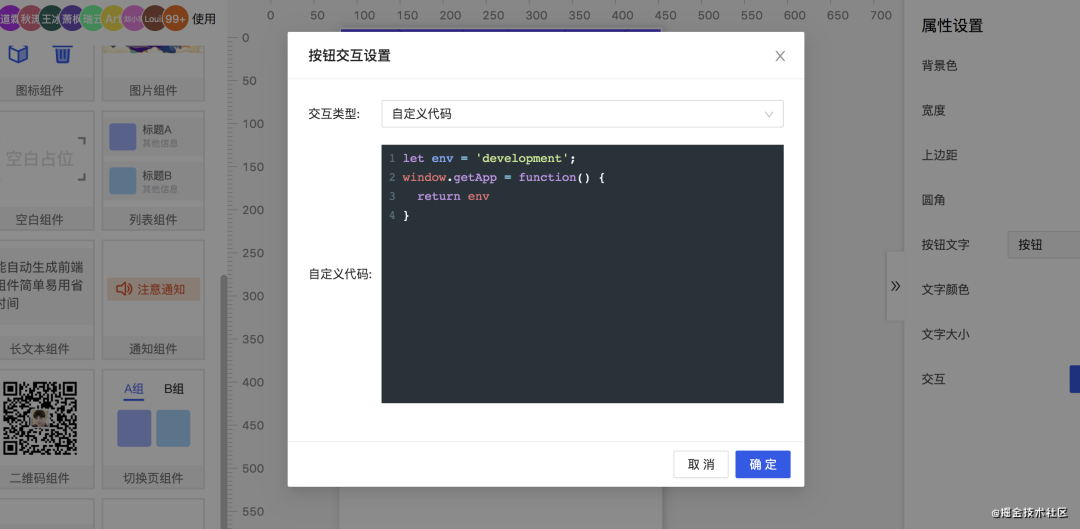Click the 上边距 label
The height and width of the screenshot is (529, 1080).
pos(939,156)
